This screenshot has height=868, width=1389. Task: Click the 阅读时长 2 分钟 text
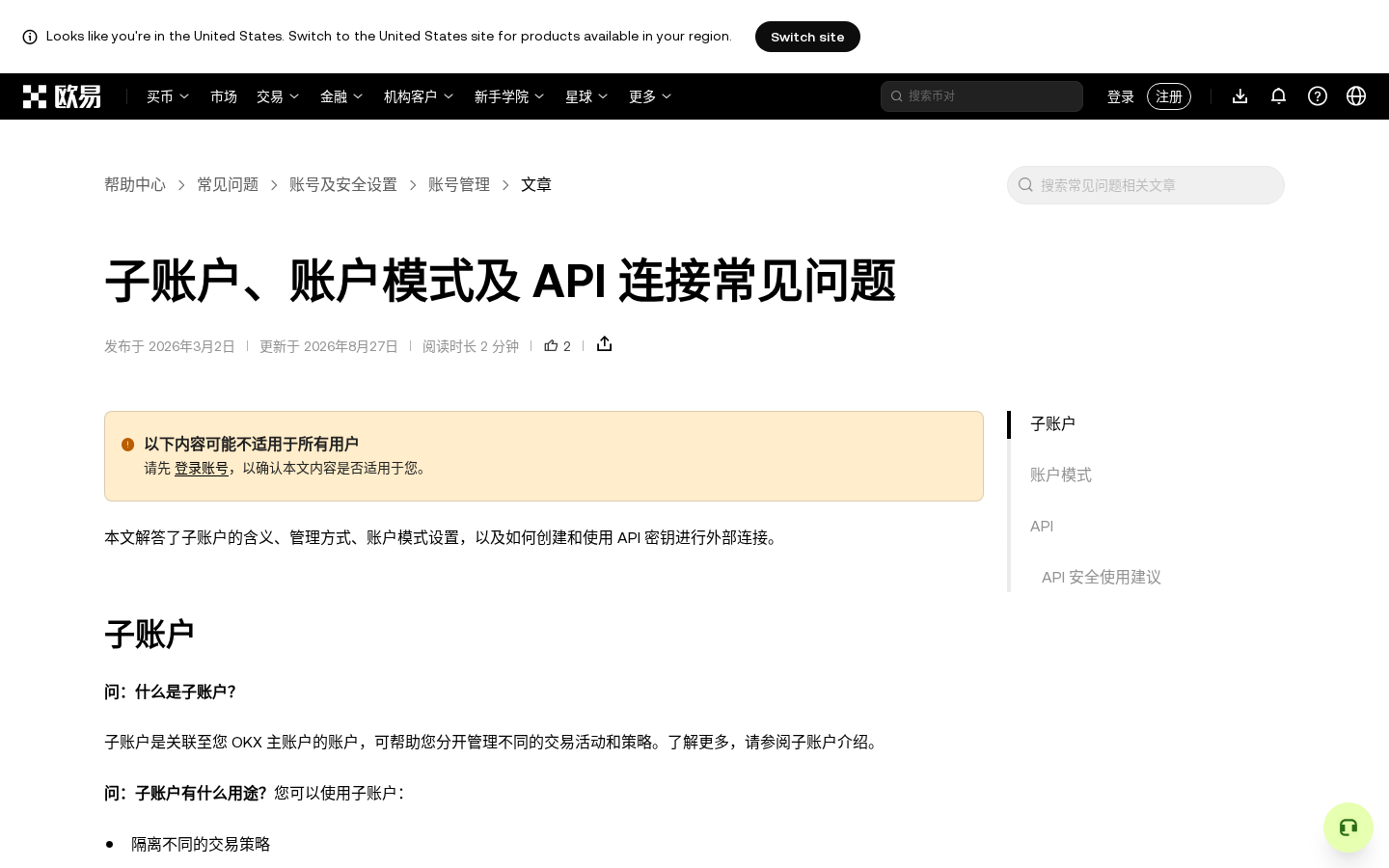point(471,346)
